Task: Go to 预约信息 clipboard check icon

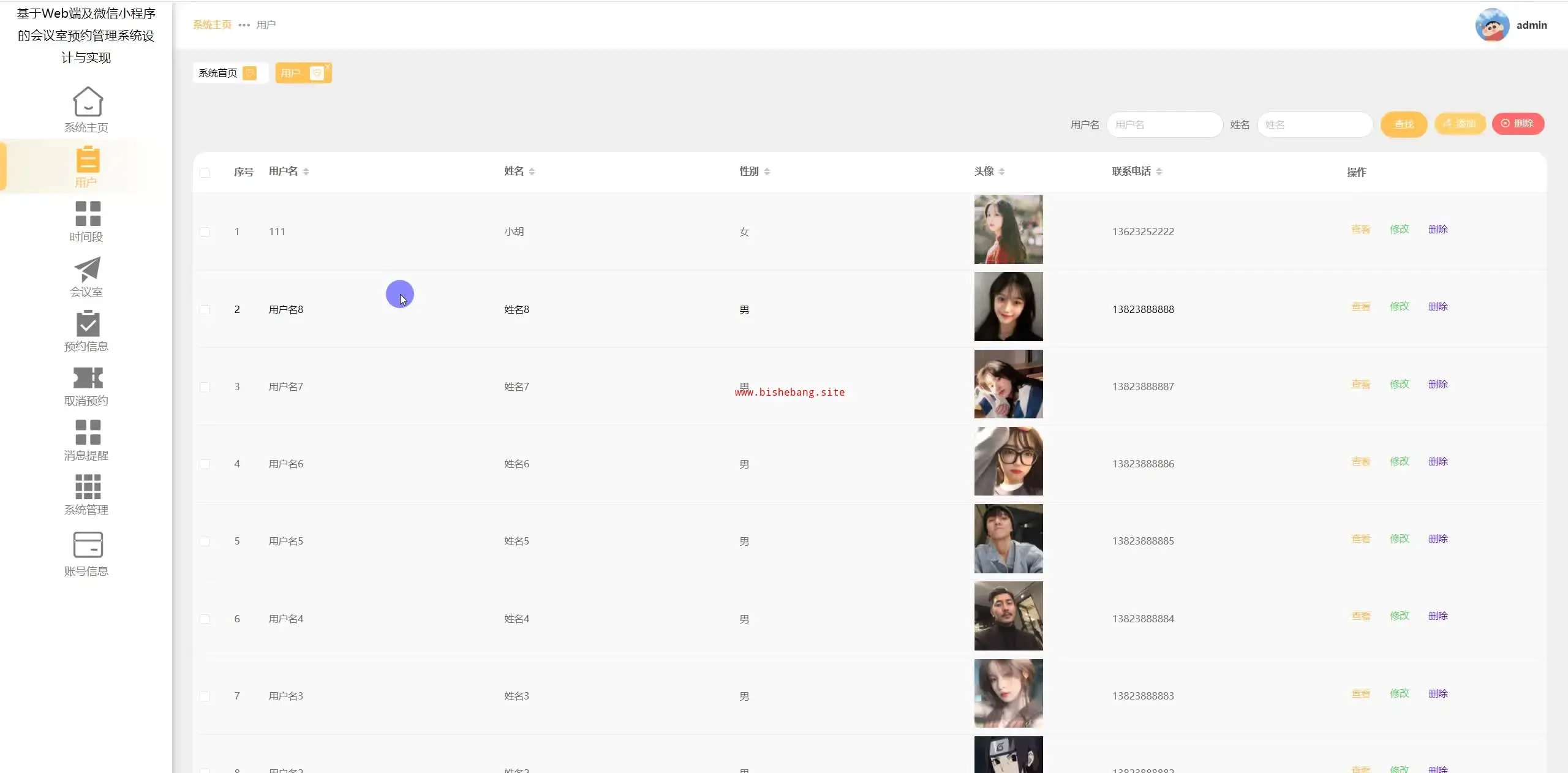Action: coord(88,323)
